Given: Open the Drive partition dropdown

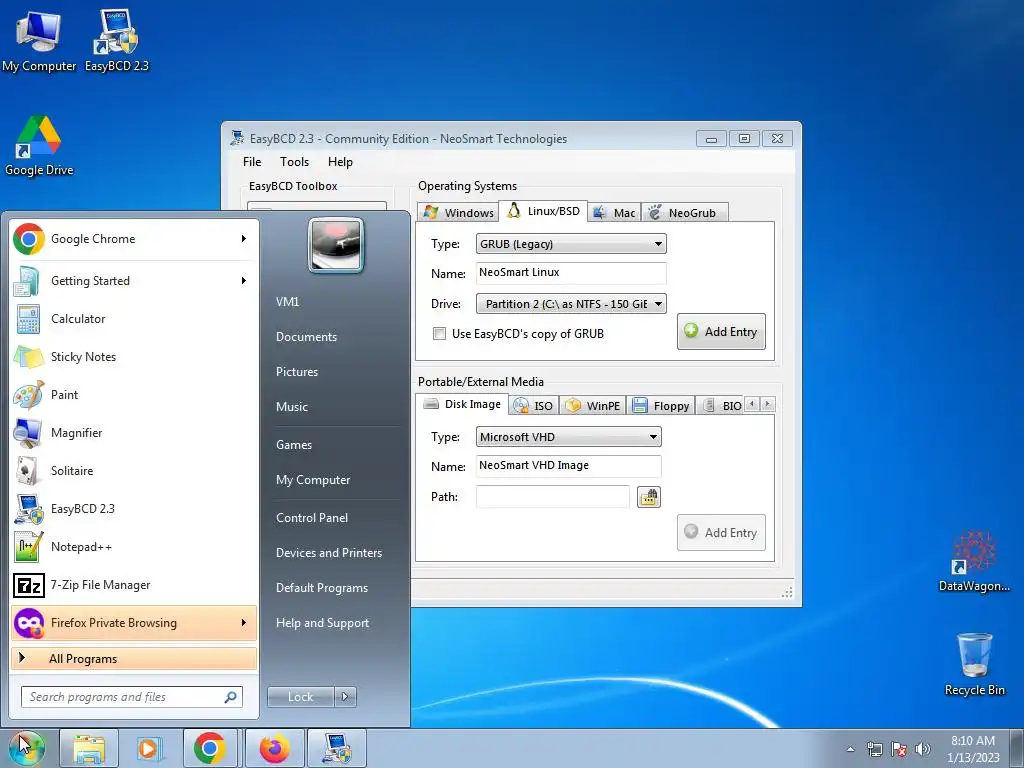Looking at the screenshot, I should [571, 304].
